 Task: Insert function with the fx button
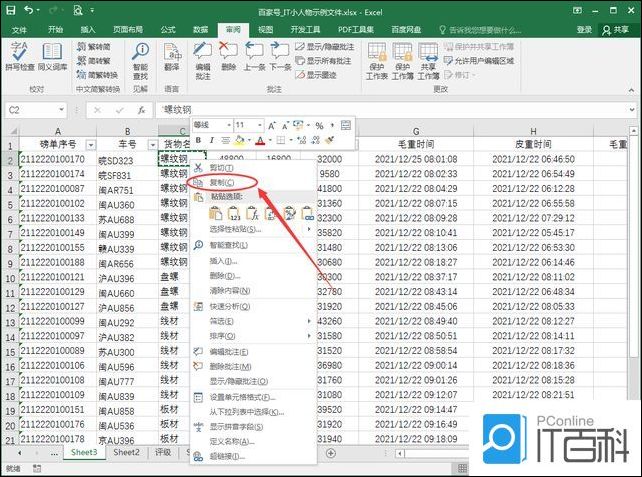coord(142,110)
